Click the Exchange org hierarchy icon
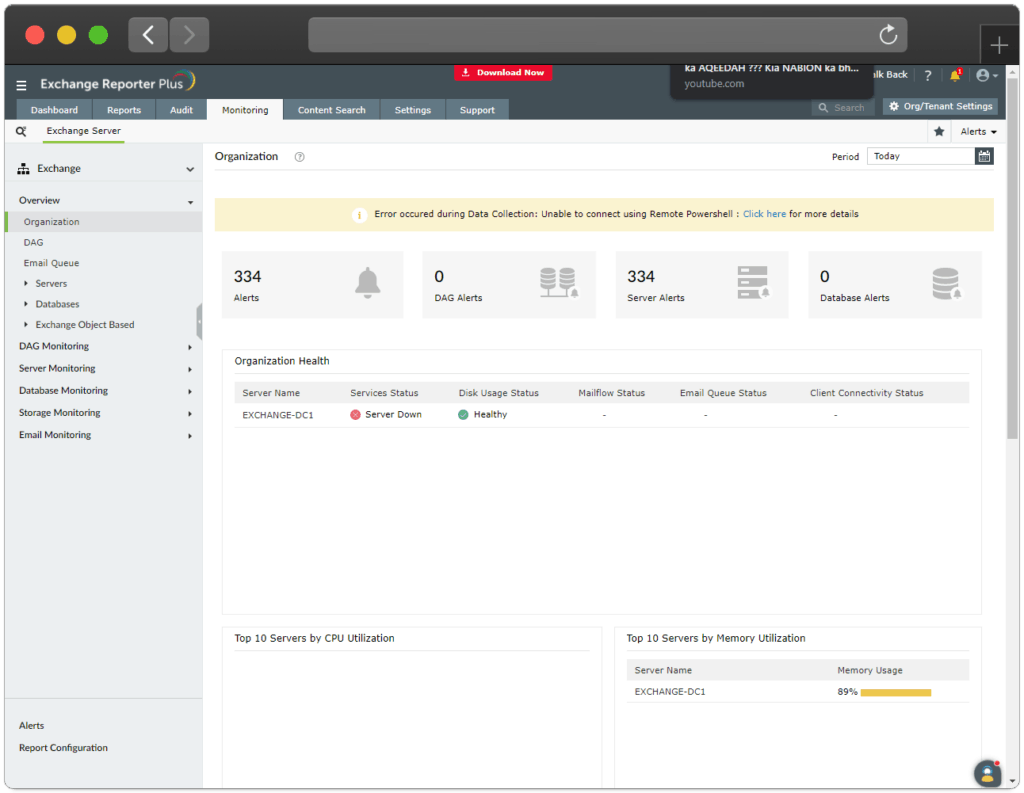1024x793 pixels. pyautogui.click(x=24, y=169)
